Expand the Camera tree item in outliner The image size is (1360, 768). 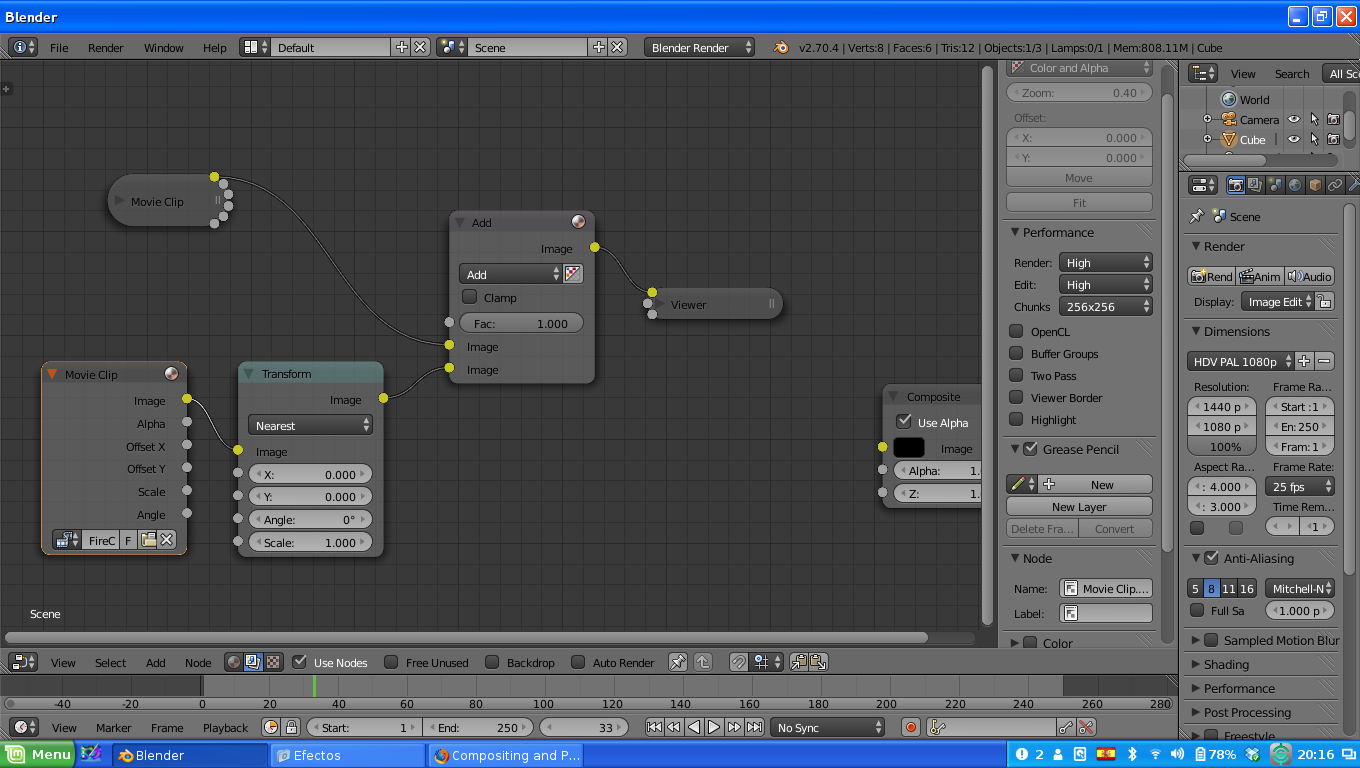click(1207, 119)
